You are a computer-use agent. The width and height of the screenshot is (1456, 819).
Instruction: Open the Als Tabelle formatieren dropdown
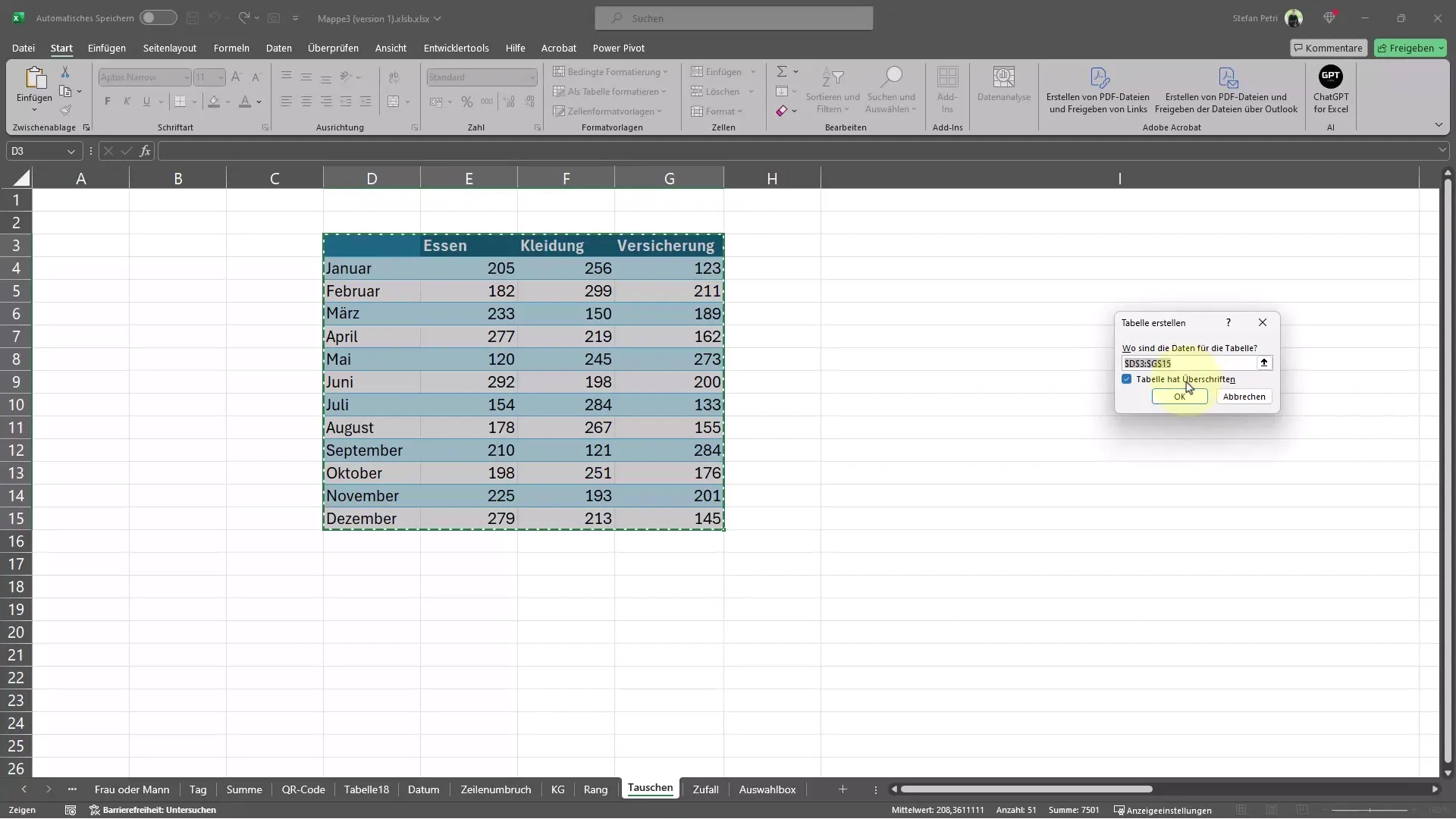point(610,92)
